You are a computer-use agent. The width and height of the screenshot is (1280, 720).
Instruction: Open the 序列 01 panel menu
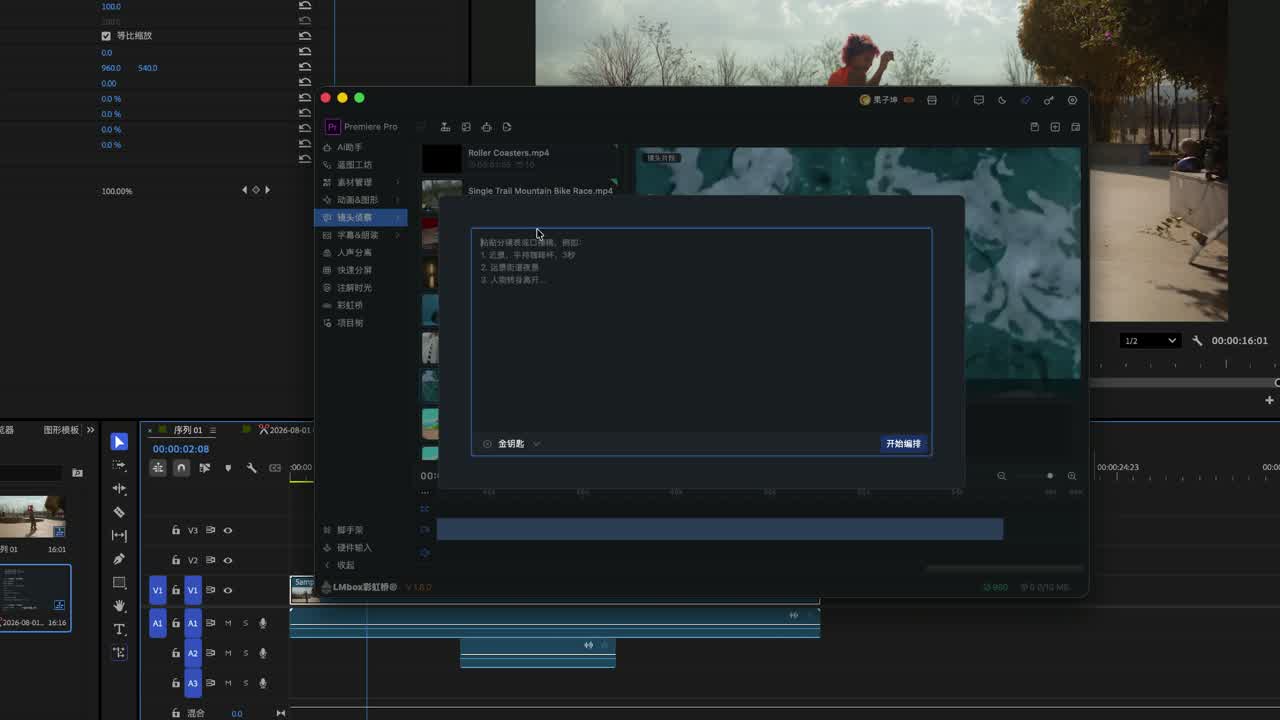pyautogui.click(x=212, y=430)
